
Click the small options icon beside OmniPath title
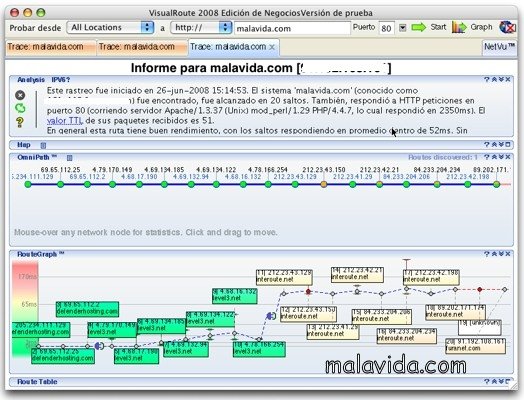69,158
